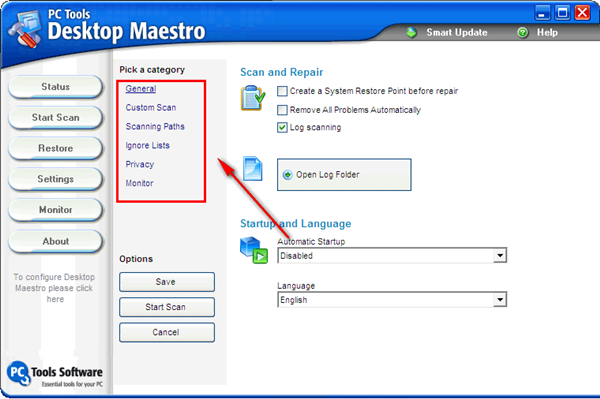Click Start Scan under Options
Image resolution: width=600 pixels, height=399 pixels.
[167, 307]
